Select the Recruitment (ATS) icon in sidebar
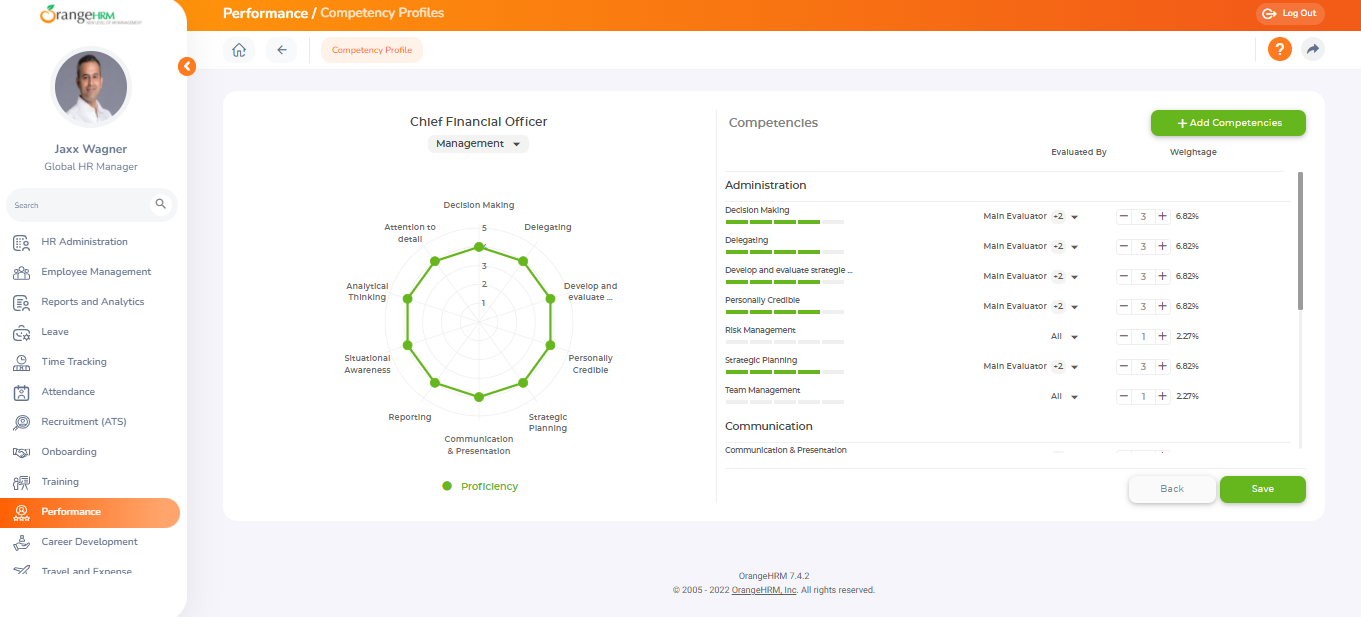1361x617 pixels. point(19,421)
